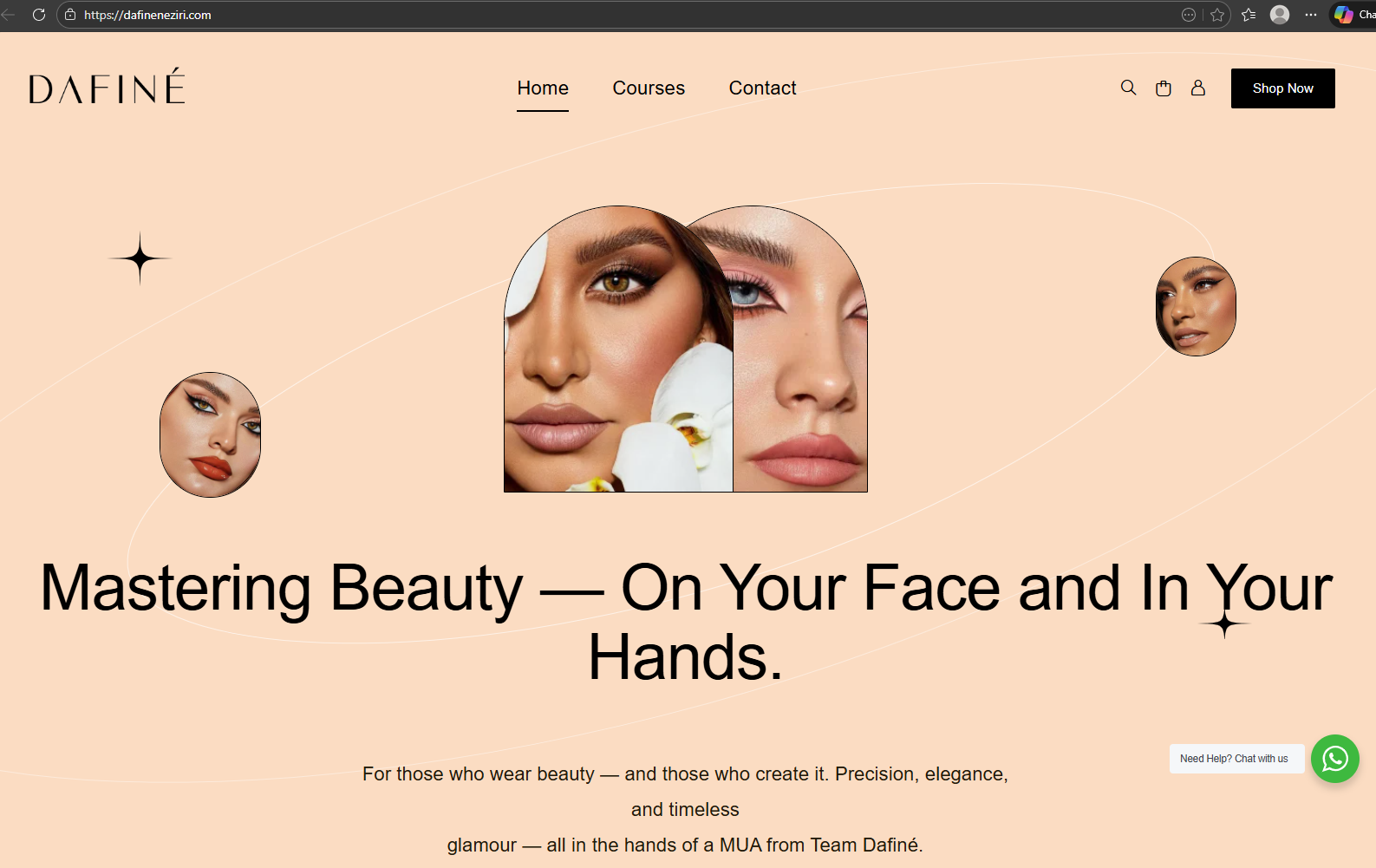Open the Courses menu item
Viewport: 1376px width, 868px height.
point(649,88)
